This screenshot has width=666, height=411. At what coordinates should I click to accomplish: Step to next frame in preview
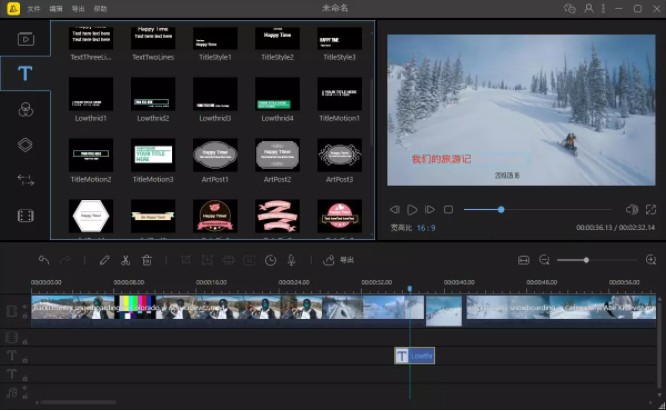(430, 209)
